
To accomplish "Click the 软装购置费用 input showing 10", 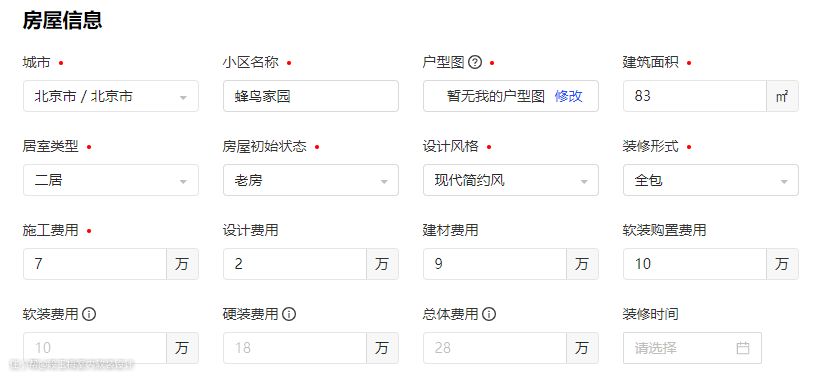I will [695, 264].
